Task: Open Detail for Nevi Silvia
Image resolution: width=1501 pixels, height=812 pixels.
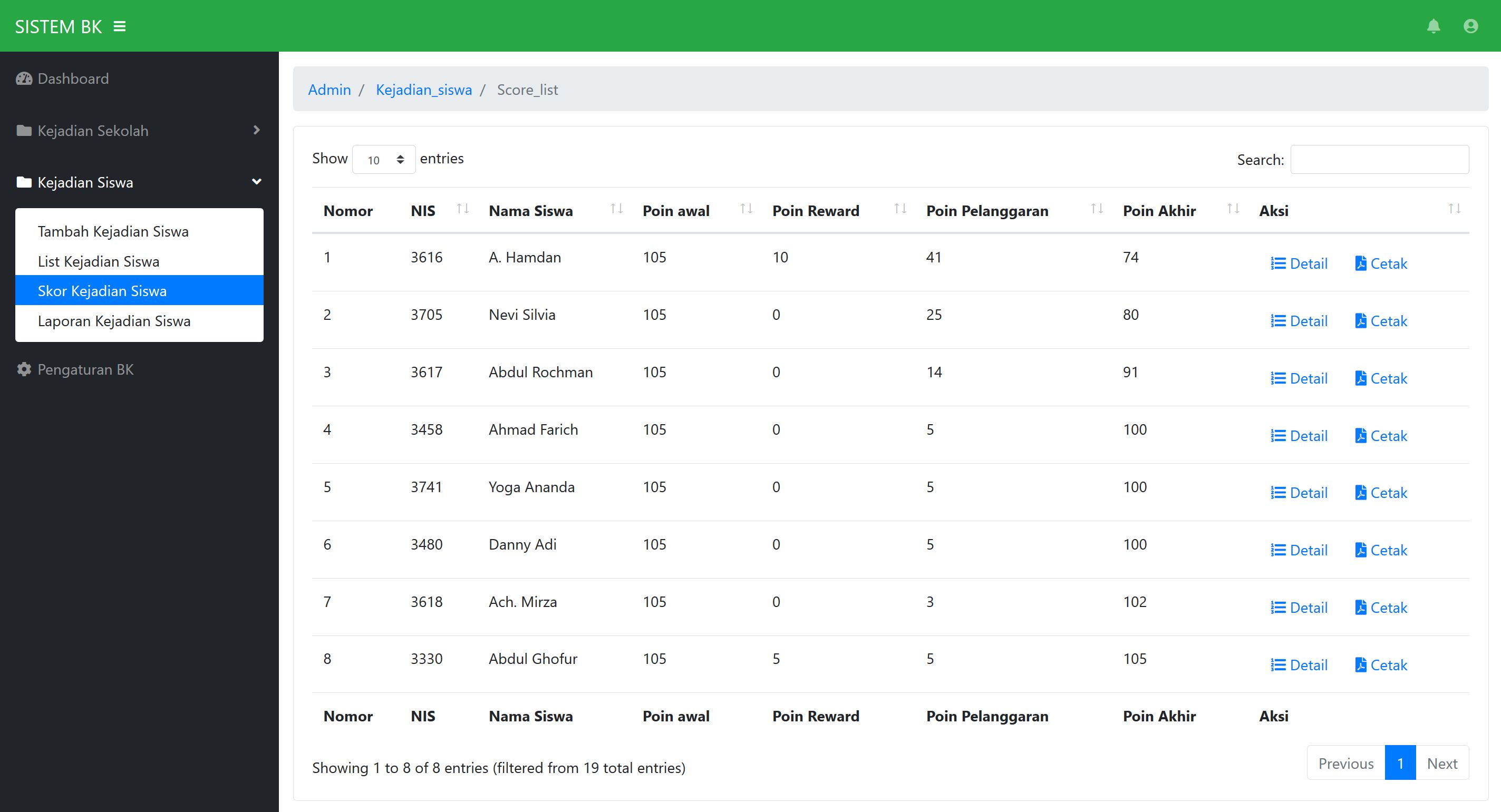Action: (x=1299, y=321)
